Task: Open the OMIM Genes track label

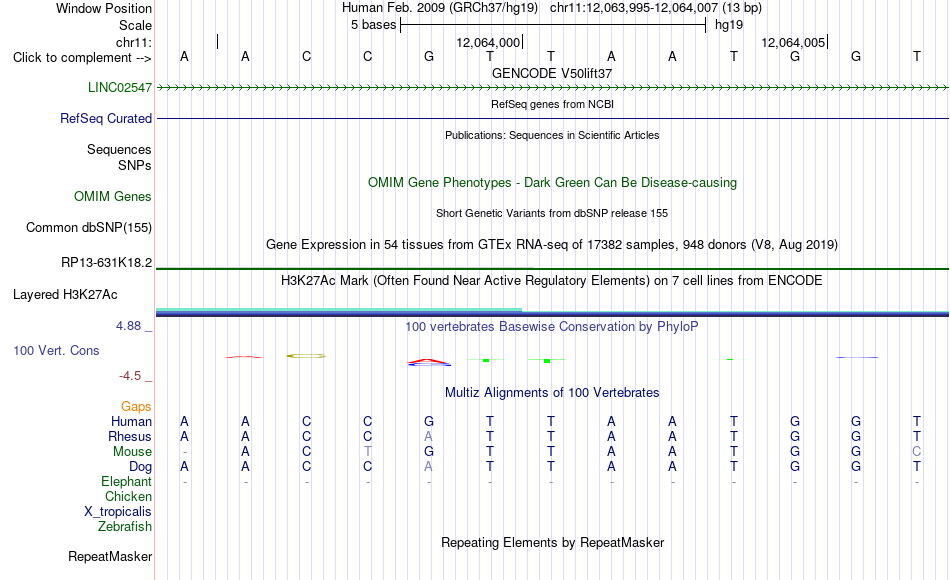Action: tap(113, 196)
